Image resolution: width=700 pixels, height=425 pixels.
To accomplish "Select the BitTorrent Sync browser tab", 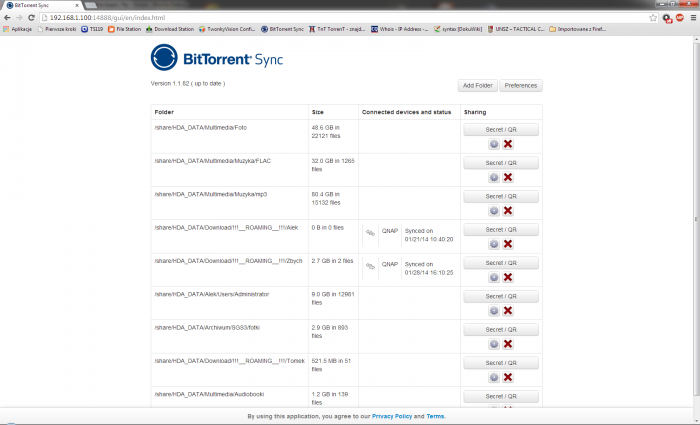I will (41, 5).
